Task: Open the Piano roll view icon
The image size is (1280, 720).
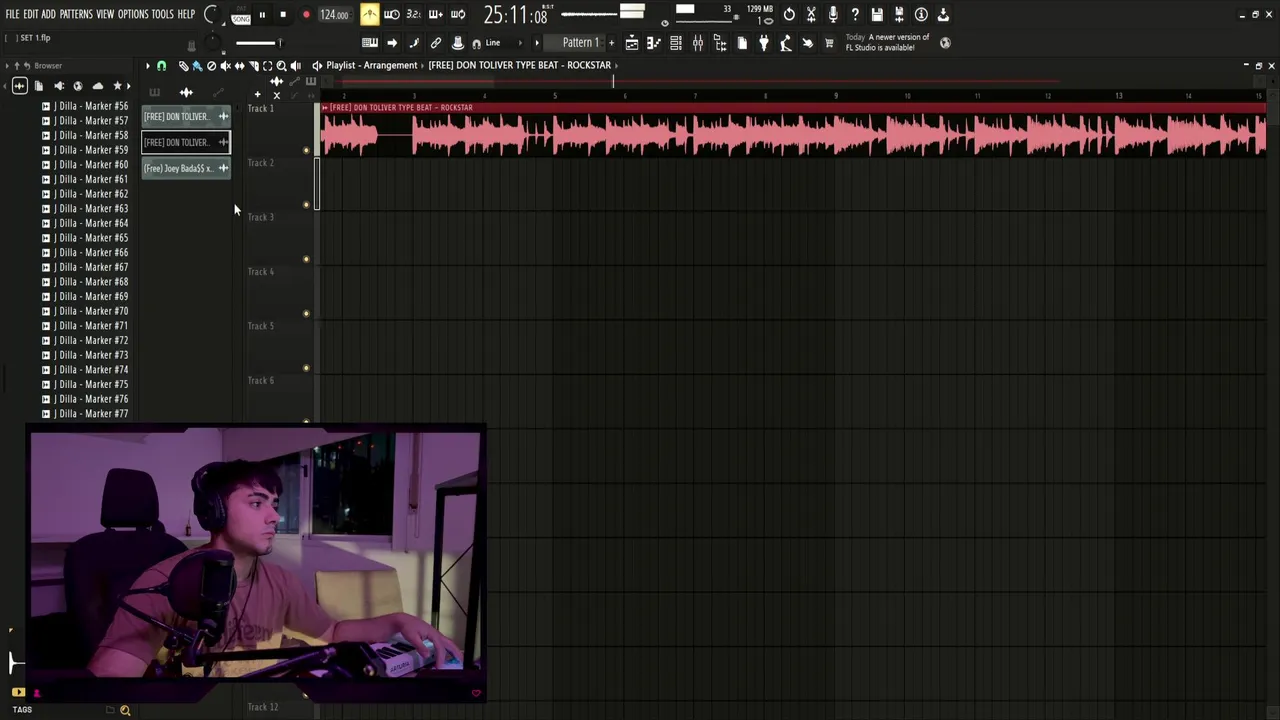Action: (654, 43)
